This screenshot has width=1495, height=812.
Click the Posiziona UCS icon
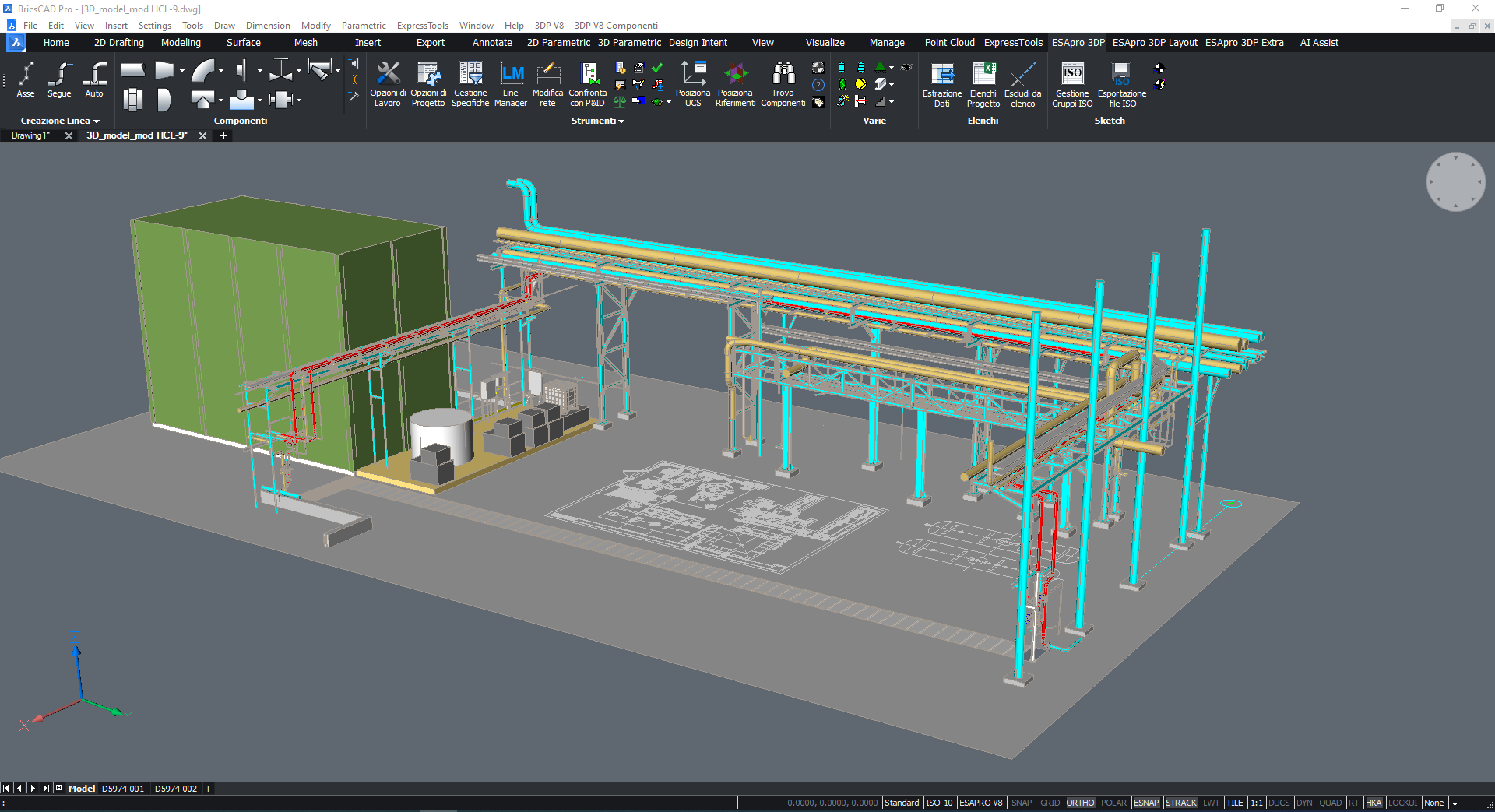point(693,75)
